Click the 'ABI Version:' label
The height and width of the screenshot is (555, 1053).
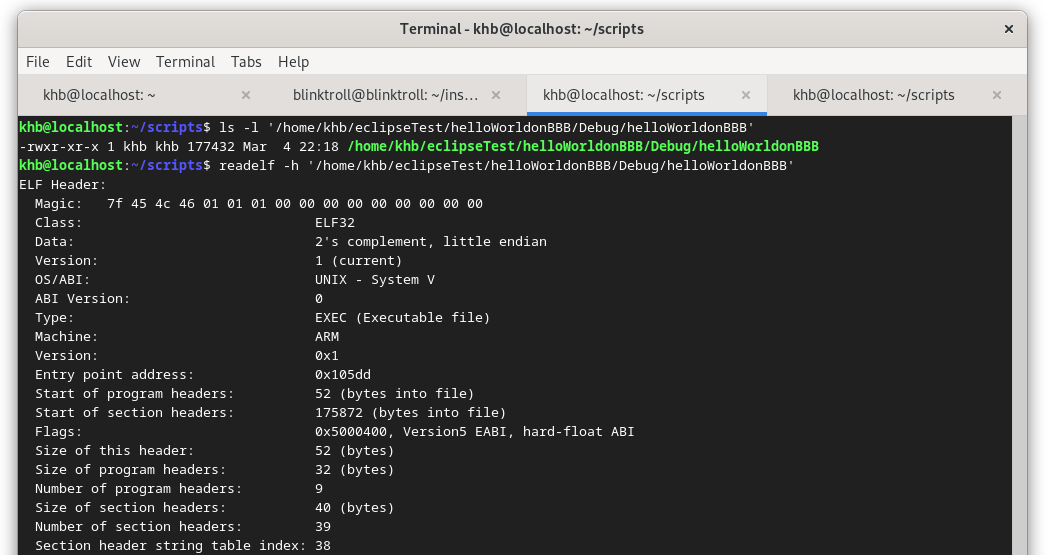point(83,298)
